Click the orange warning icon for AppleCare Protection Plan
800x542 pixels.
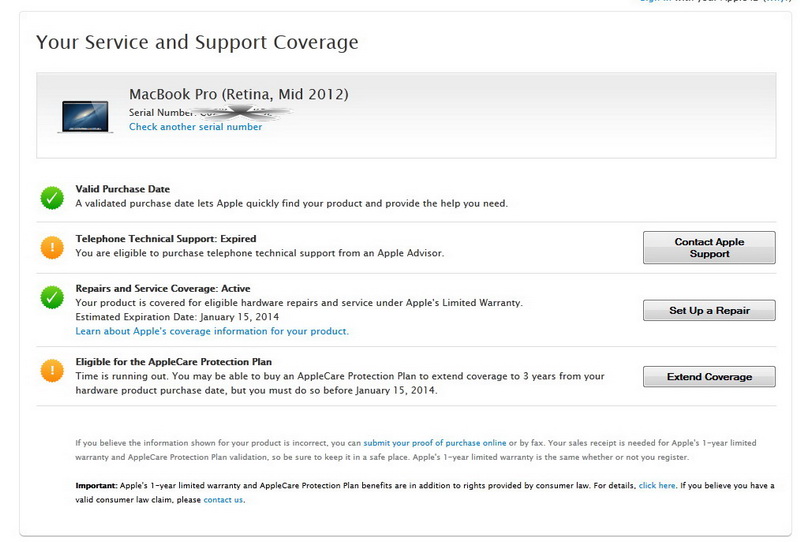52,371
